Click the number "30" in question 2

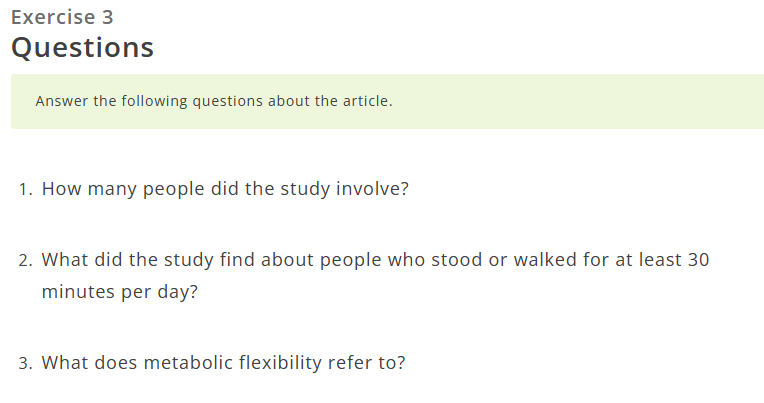point(698,260)
